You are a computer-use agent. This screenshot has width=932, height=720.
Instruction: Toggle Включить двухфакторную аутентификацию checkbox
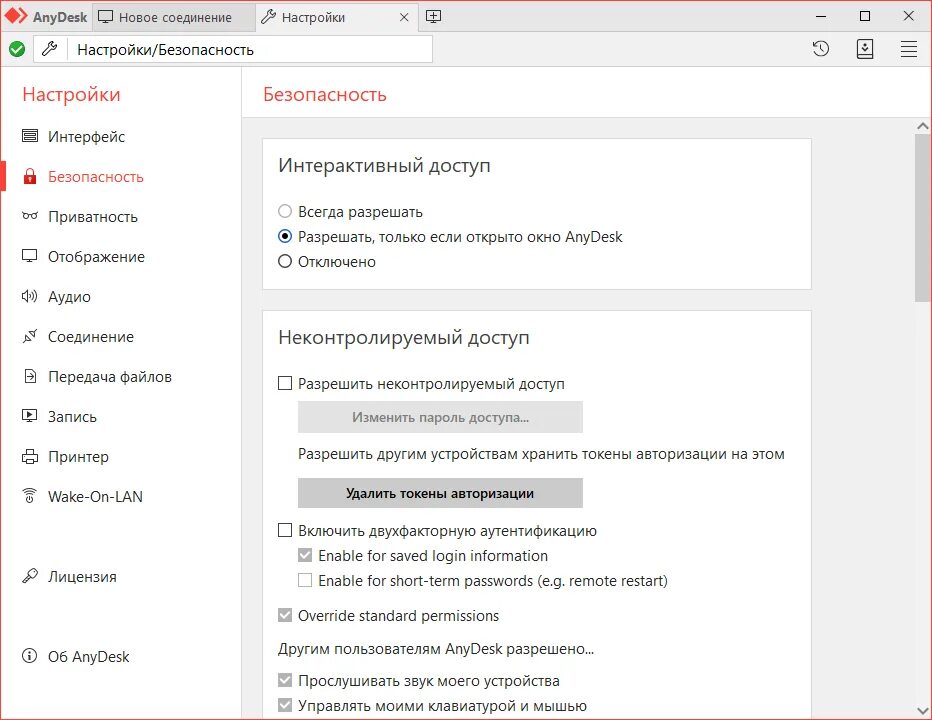coord(285,530)
